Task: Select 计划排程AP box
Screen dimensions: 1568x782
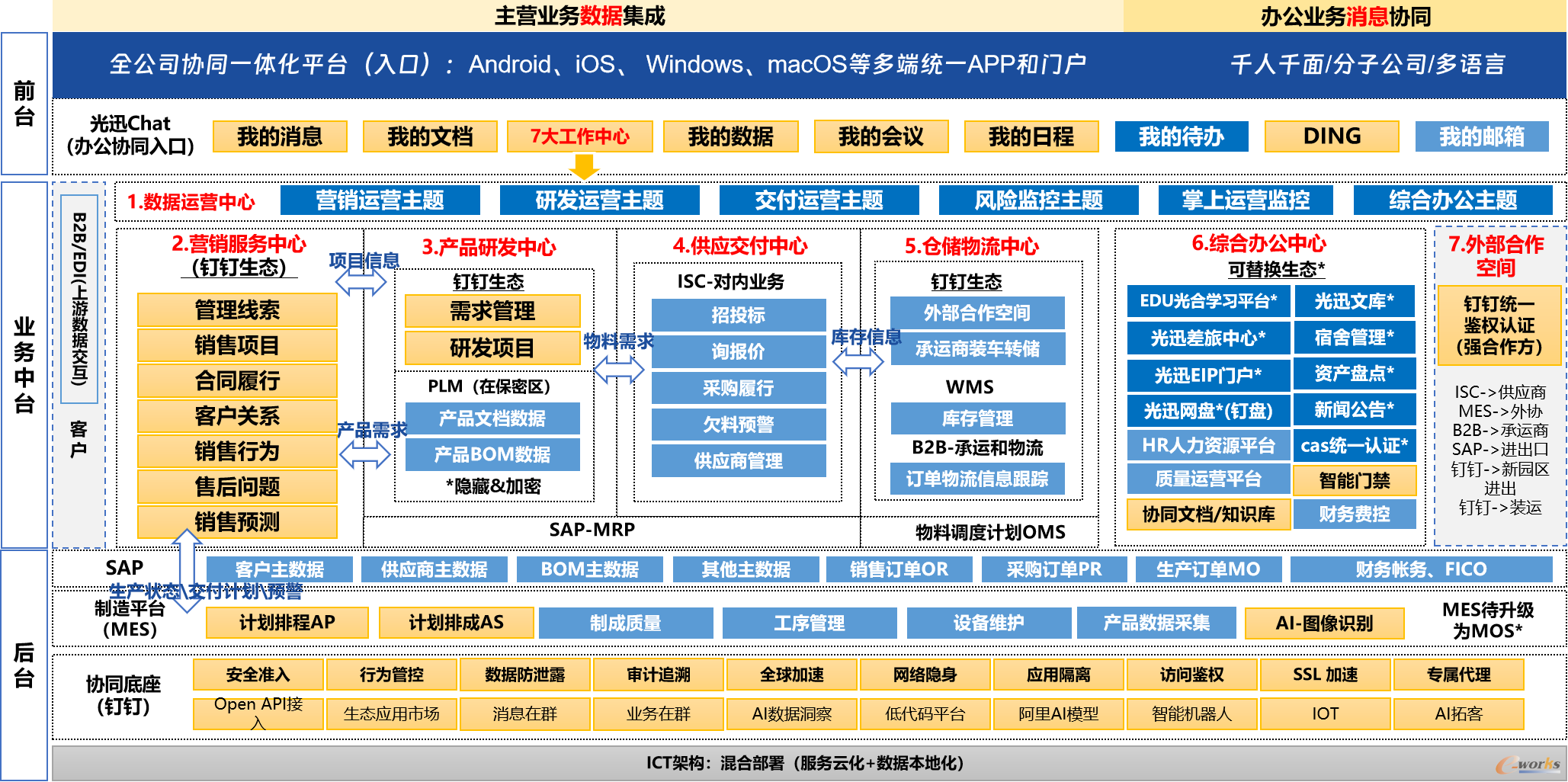Action: tap(287, 623)
